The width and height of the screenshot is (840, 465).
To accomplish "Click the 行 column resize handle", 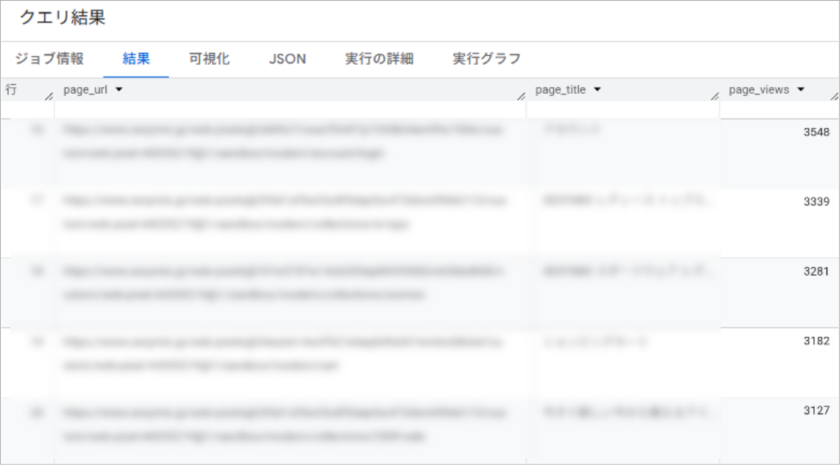I will click(48, 96).
